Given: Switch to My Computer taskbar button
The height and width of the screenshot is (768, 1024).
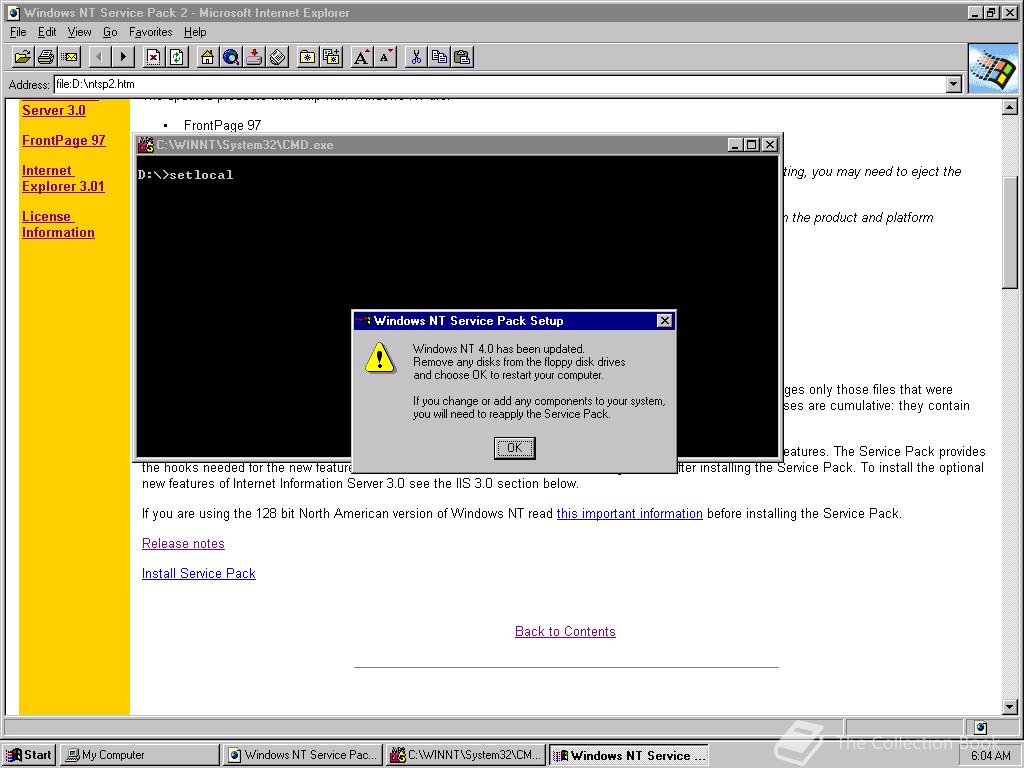Looking at the screenshot, I should point(140,755).
